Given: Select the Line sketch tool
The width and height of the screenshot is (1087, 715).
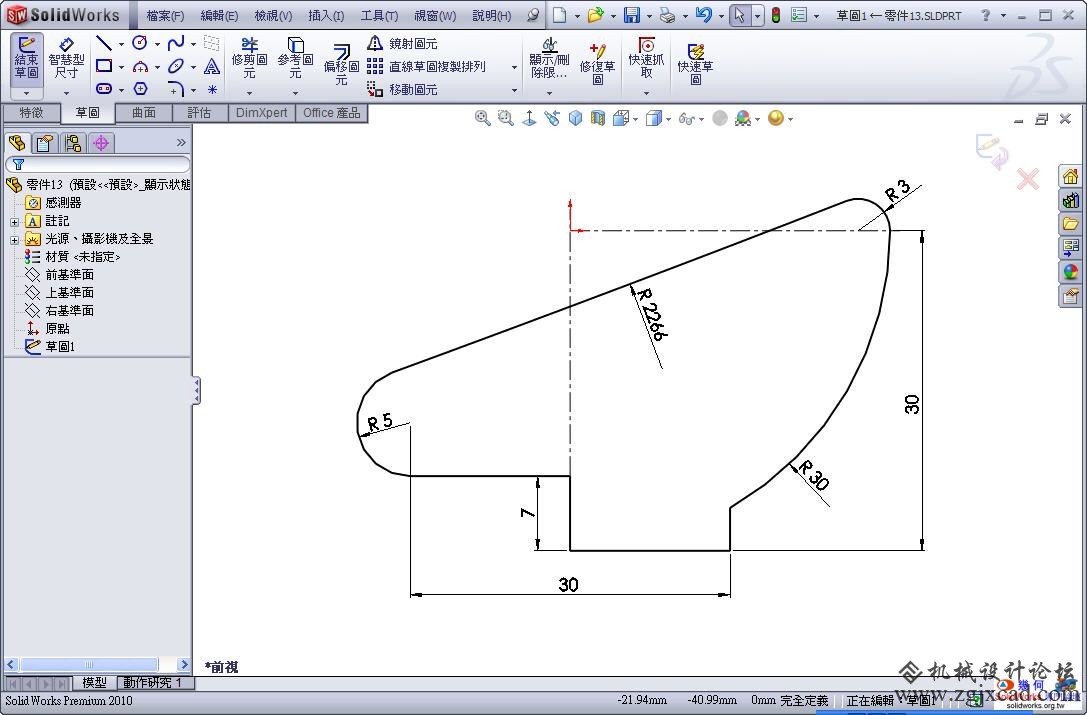Looking at the screenshot, I should click(x=104, y=44).
